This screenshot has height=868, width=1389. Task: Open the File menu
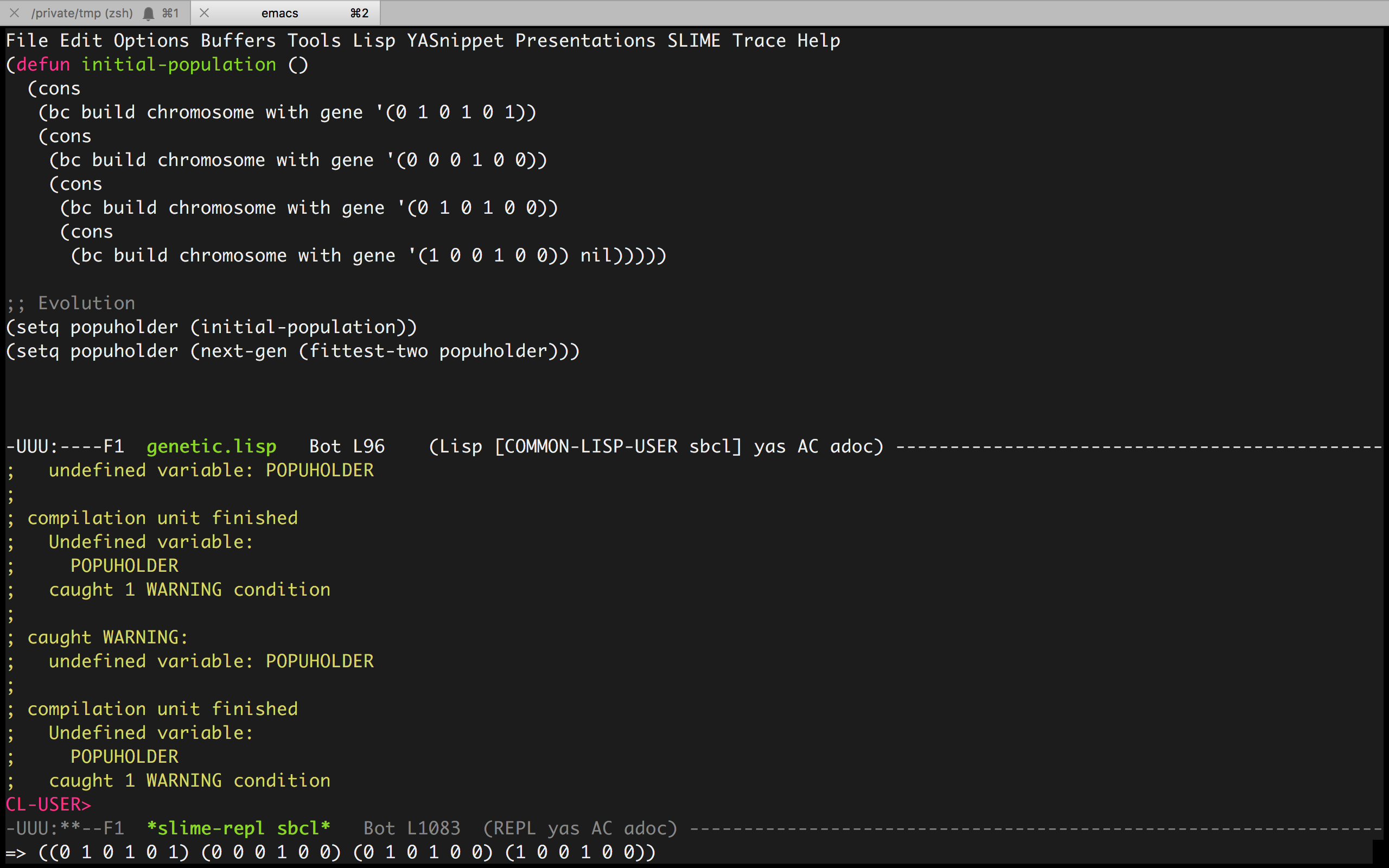coord(27,41)
